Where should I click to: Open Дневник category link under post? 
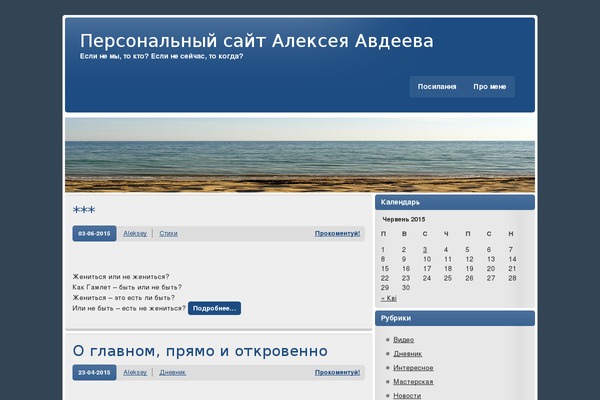[x=173, y=372]
